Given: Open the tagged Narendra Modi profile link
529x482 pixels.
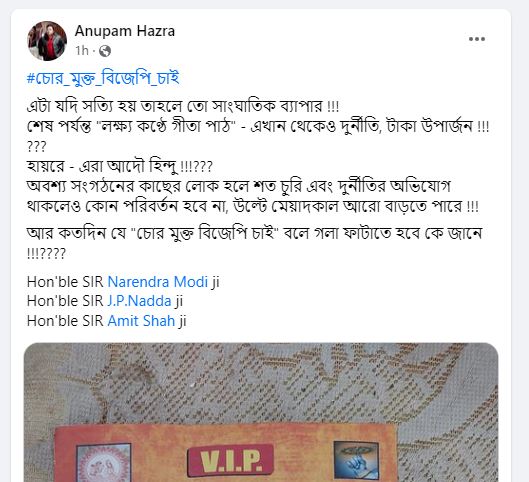Looking at the screenshot, I should pos(158,282).
